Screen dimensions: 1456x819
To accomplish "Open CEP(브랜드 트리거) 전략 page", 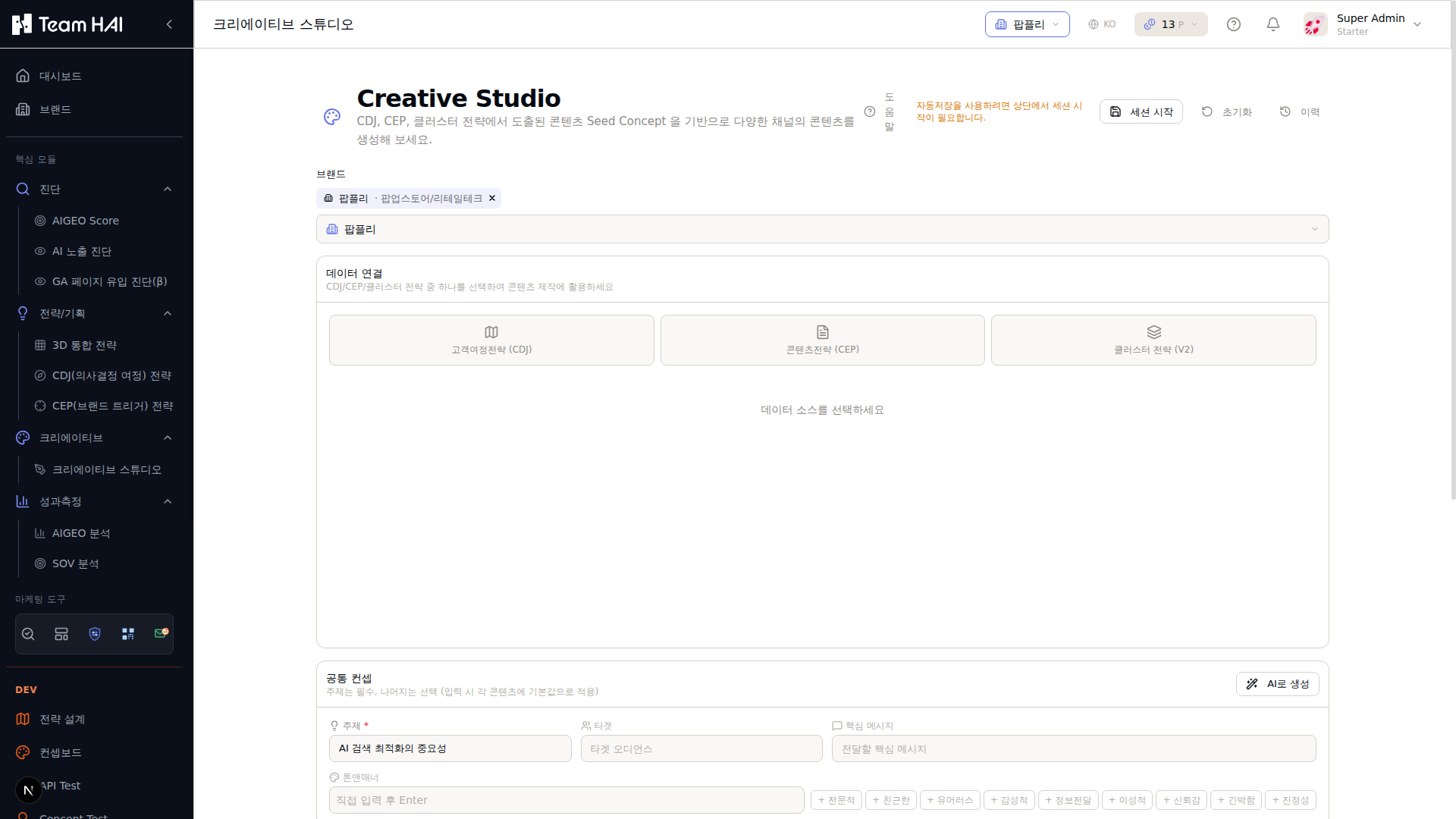I will pos(103,406).
